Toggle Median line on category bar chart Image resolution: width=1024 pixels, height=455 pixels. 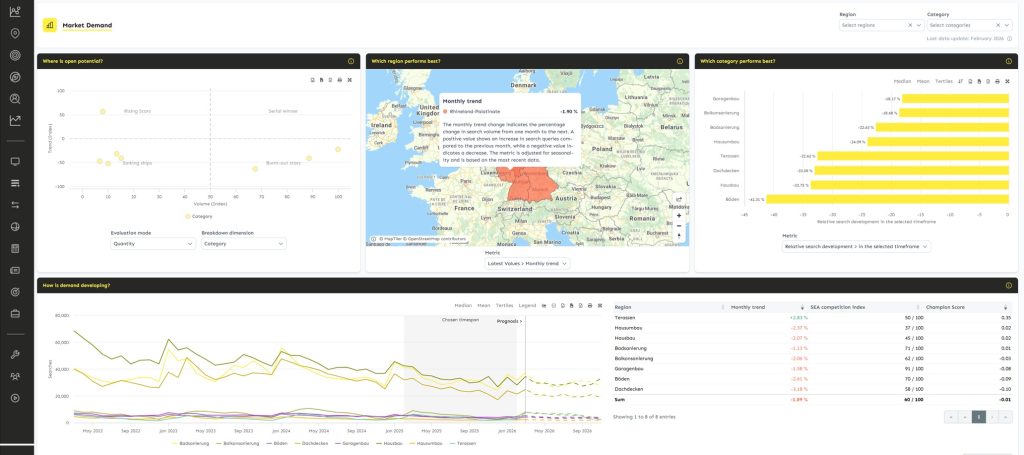[x=902, y=80]
